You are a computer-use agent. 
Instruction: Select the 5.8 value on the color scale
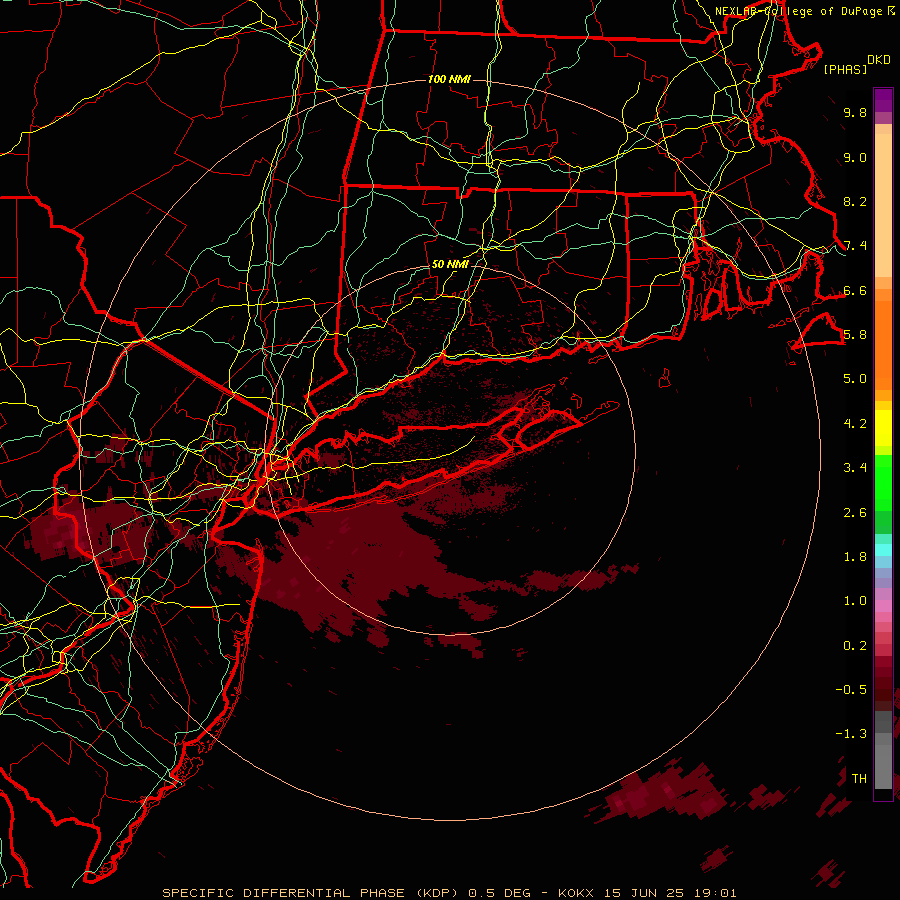pyautogui.click(x=855, y=335)
